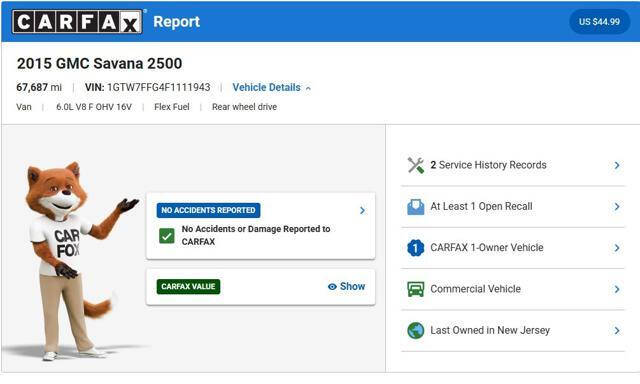Click No Accidents or Damage Reported to CARFAX text
The height and width of the screenshot is (384, 640).
(x=256, y=235)
